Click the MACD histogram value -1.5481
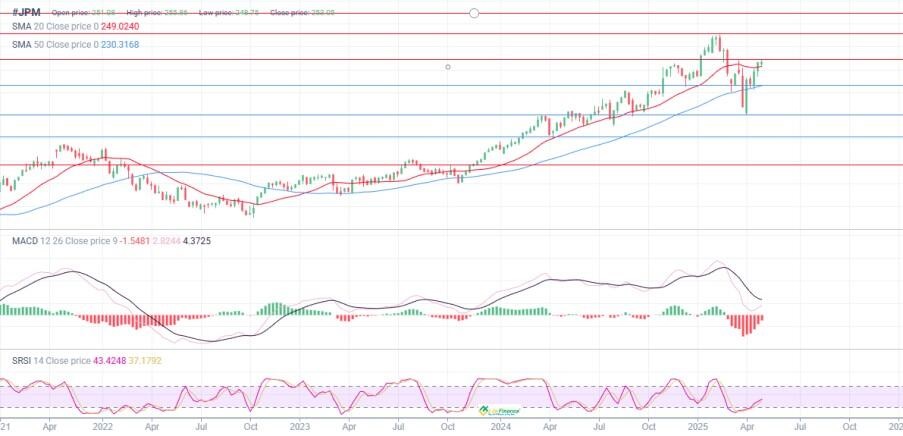The width and height of the screenshot is (903, 436). pos(135,241)
